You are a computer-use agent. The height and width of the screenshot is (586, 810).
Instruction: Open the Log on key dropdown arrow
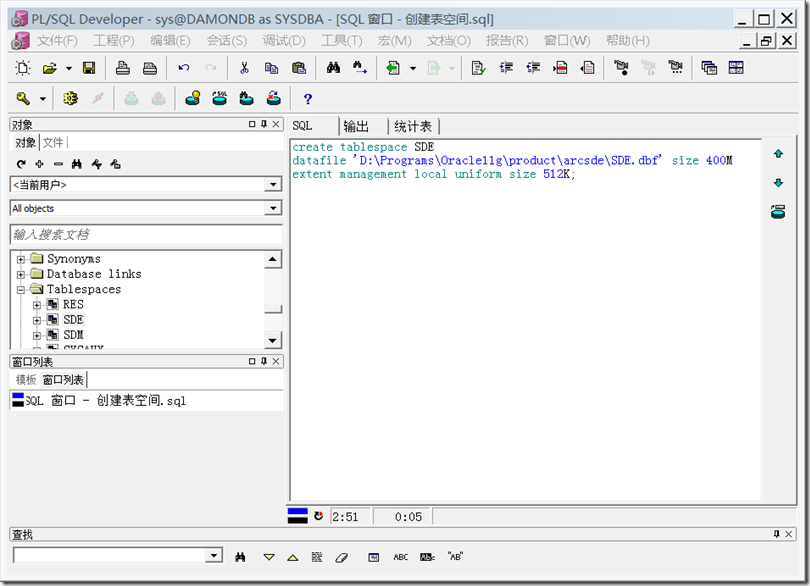point(43,99)
